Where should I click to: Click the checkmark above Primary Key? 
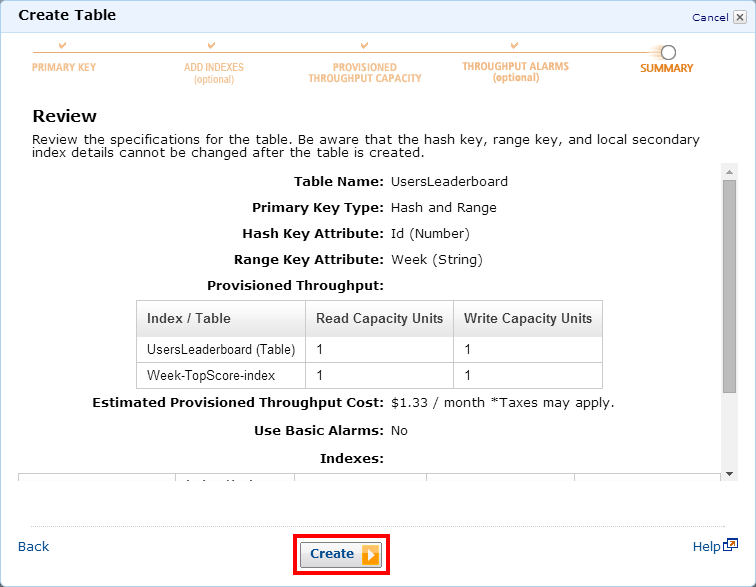coord(63,46)
